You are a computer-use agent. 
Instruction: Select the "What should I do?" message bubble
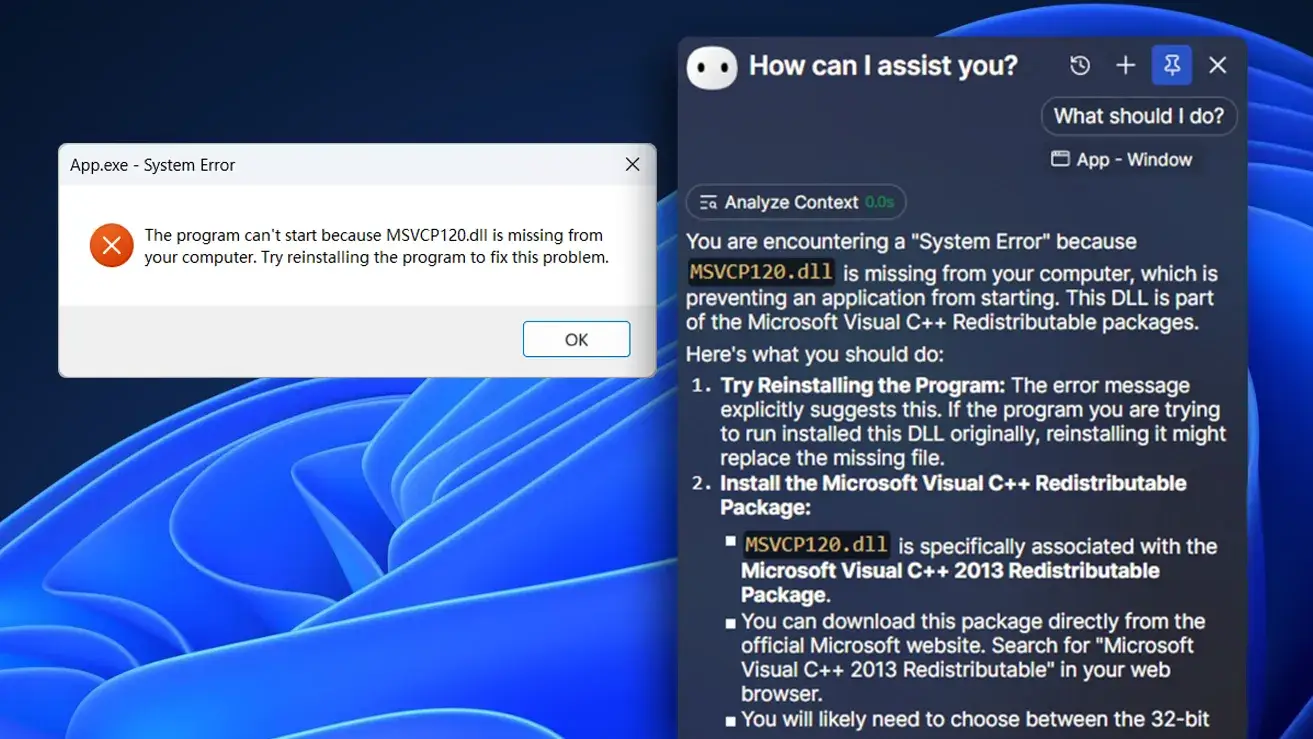[1138, 116]
